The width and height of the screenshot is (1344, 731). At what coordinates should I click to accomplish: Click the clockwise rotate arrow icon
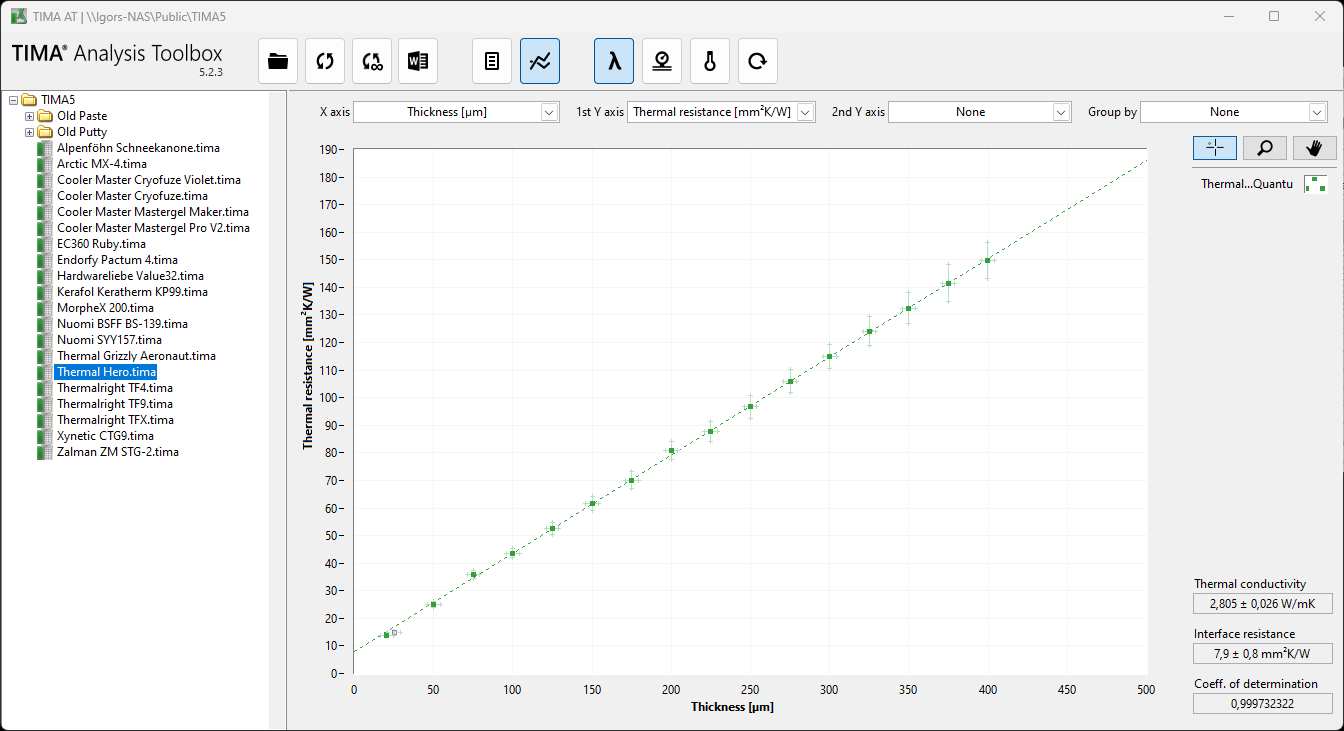point(758,61)
